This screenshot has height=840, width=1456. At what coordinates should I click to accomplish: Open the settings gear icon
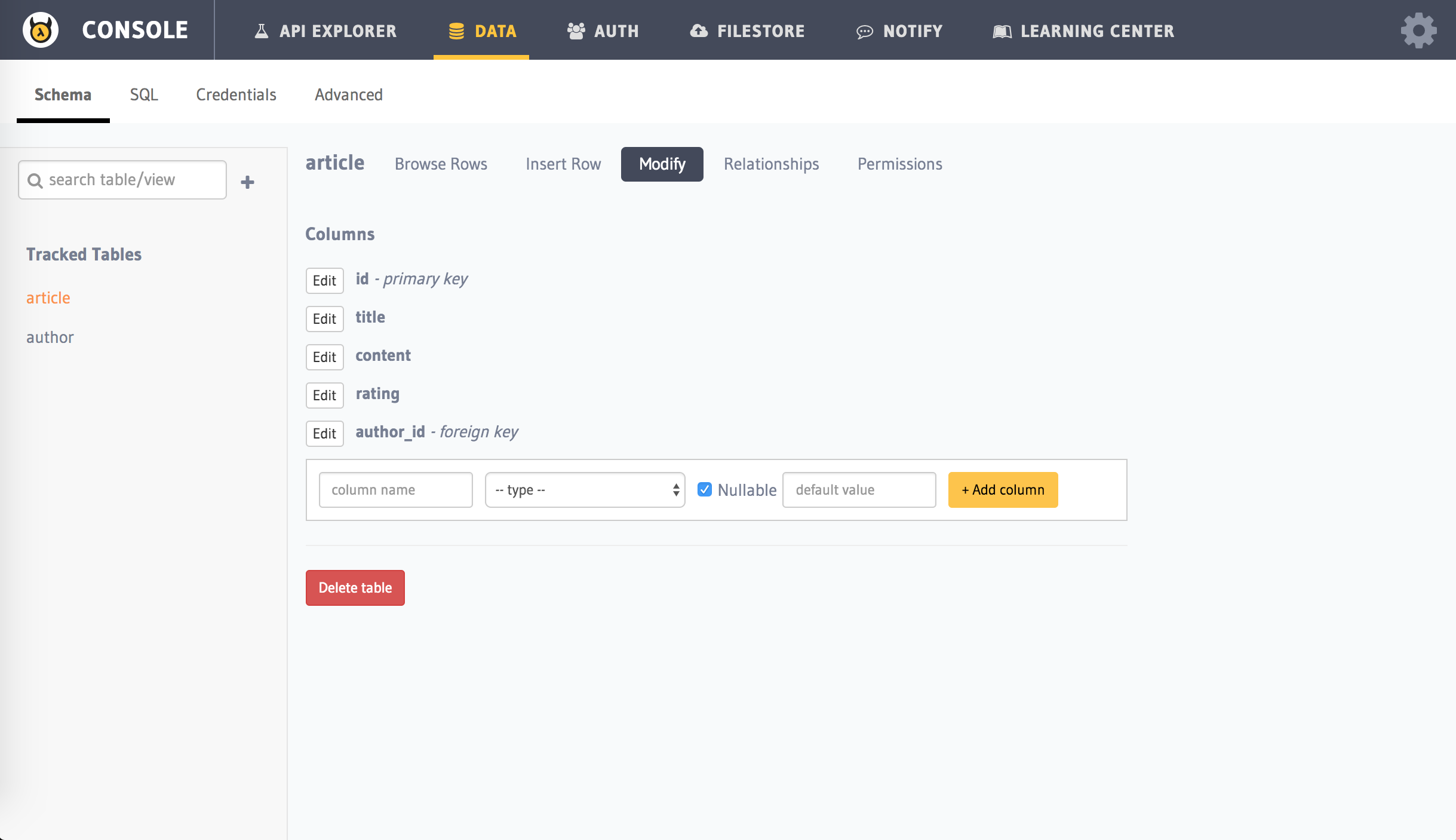coord(1418,30)
